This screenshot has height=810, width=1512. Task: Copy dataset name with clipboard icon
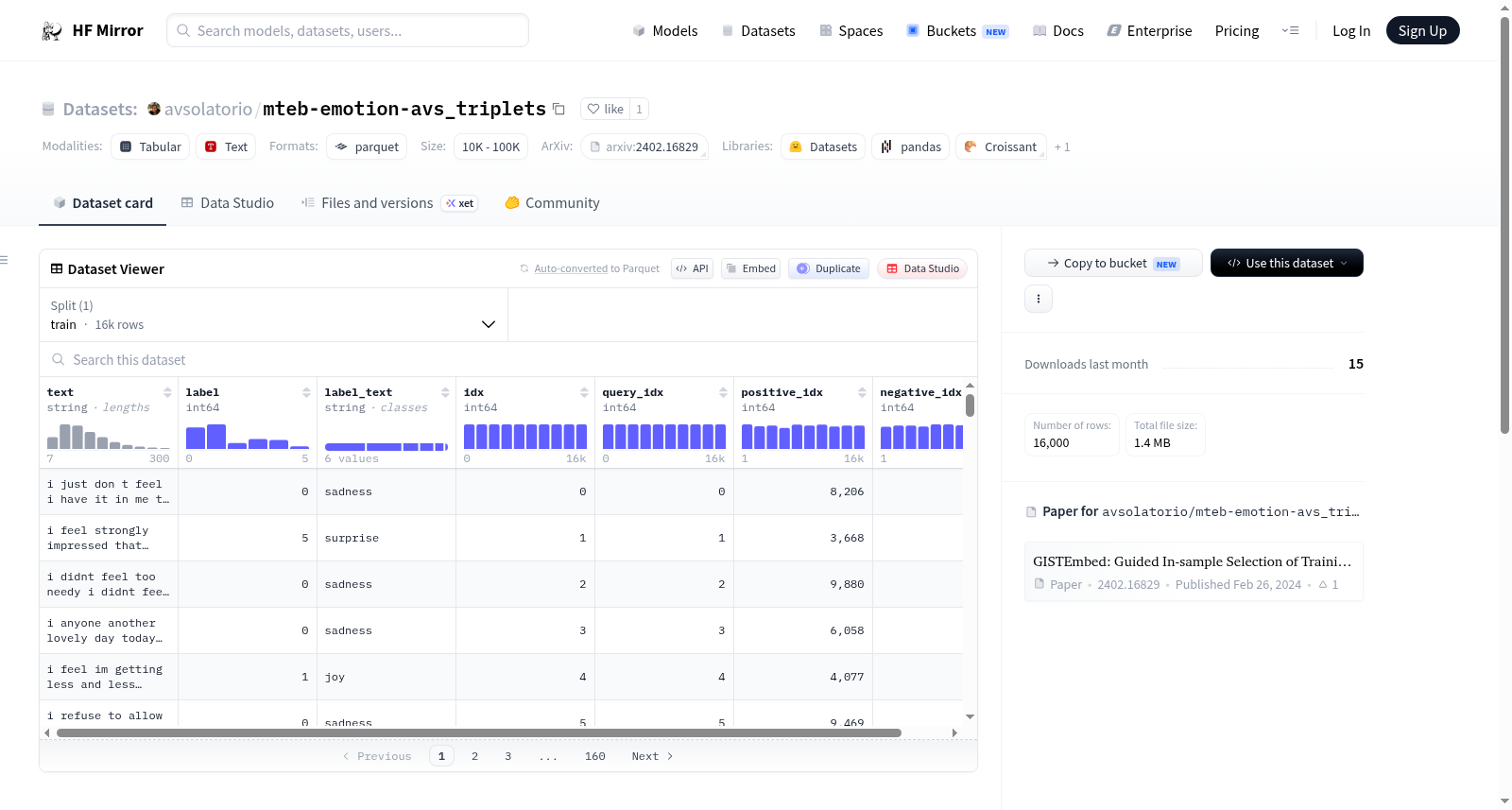click(558, 109)
